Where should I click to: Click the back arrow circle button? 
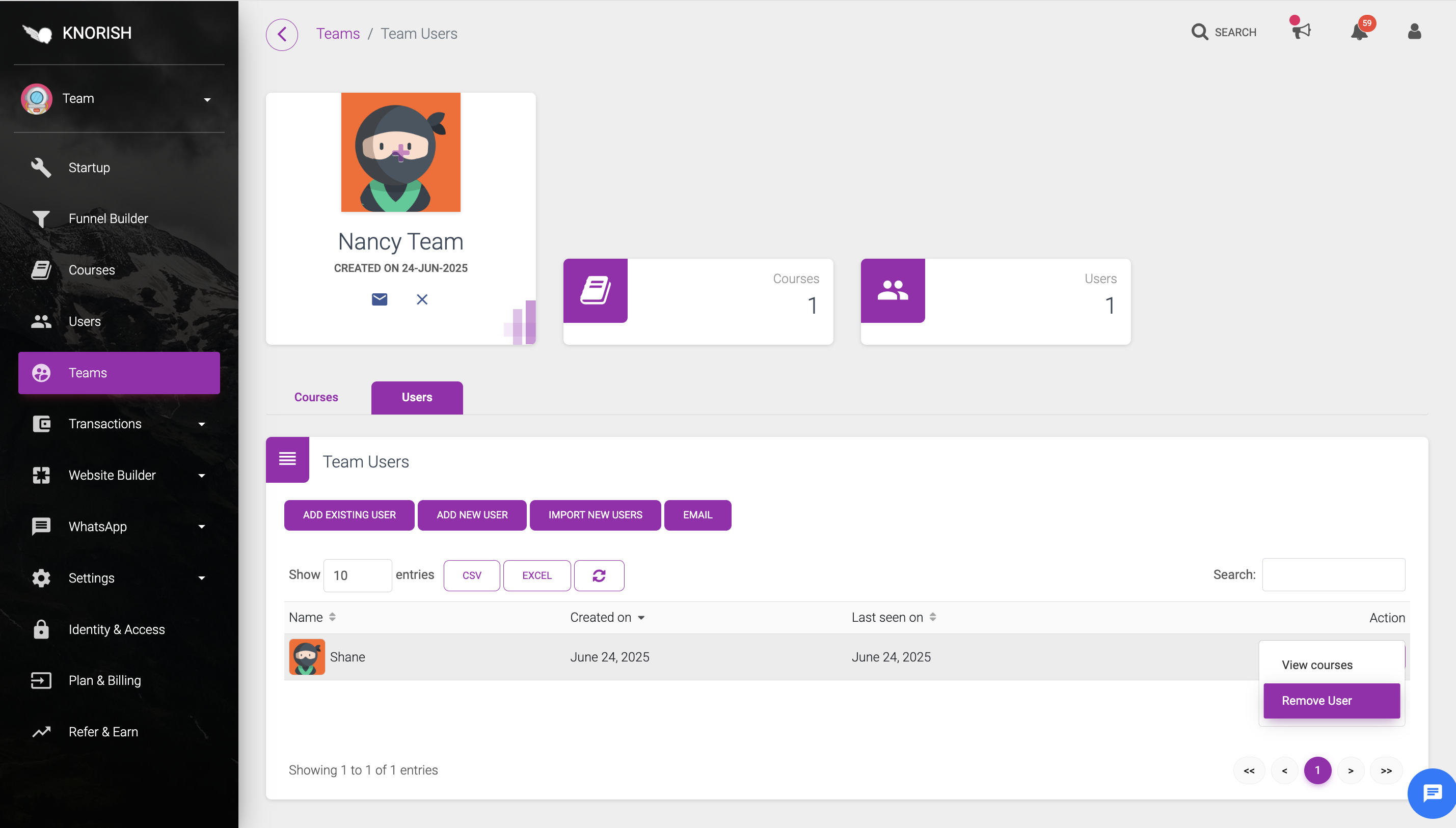[x=282, y=34]
